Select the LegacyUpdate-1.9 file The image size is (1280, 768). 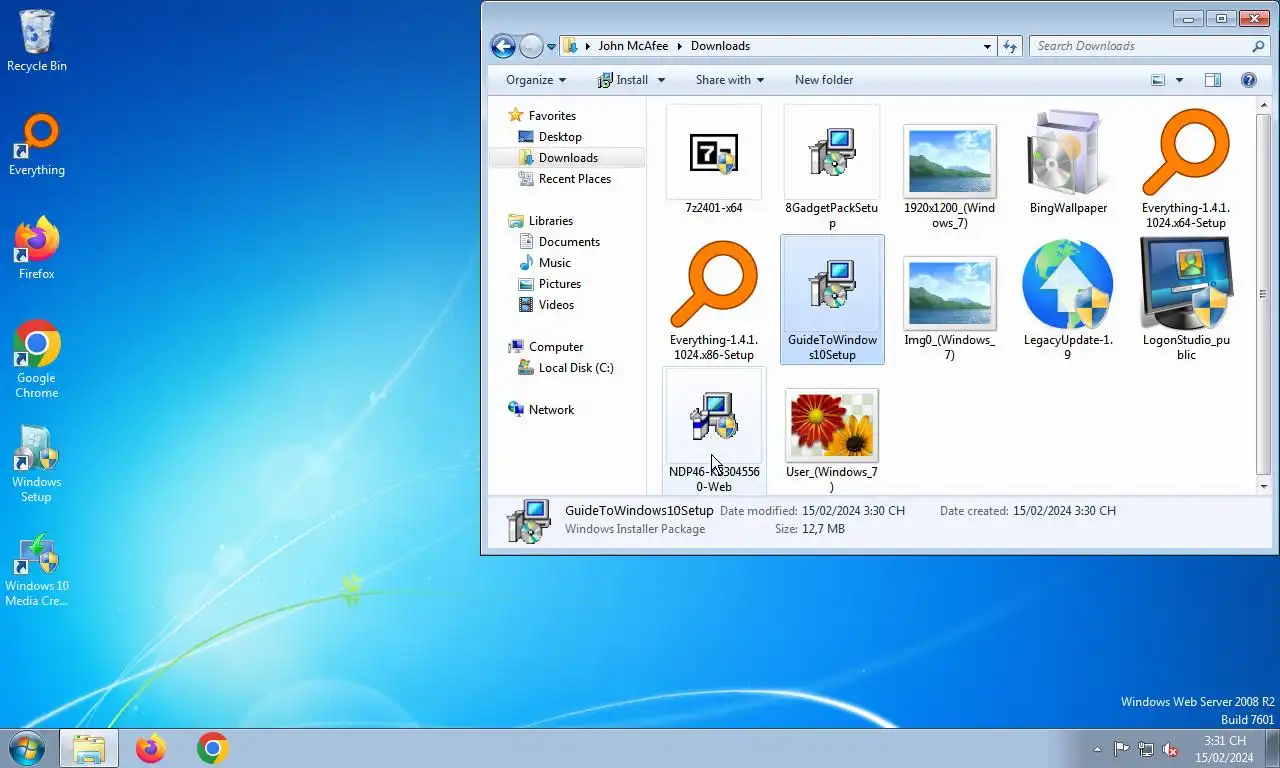click(1068, 300)
